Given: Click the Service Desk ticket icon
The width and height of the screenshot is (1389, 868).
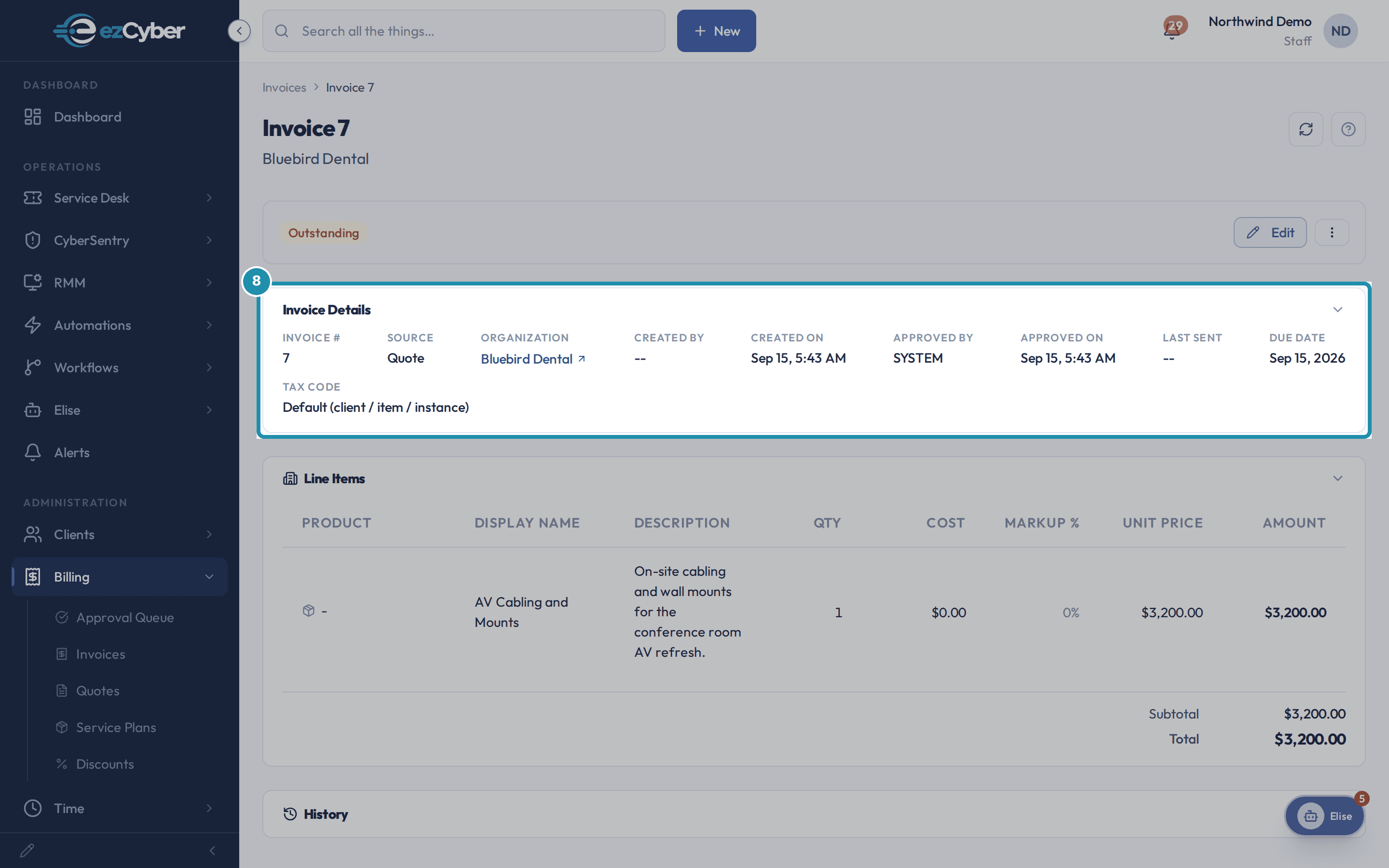Looking at the screenshot, I should tap(33, 198).
